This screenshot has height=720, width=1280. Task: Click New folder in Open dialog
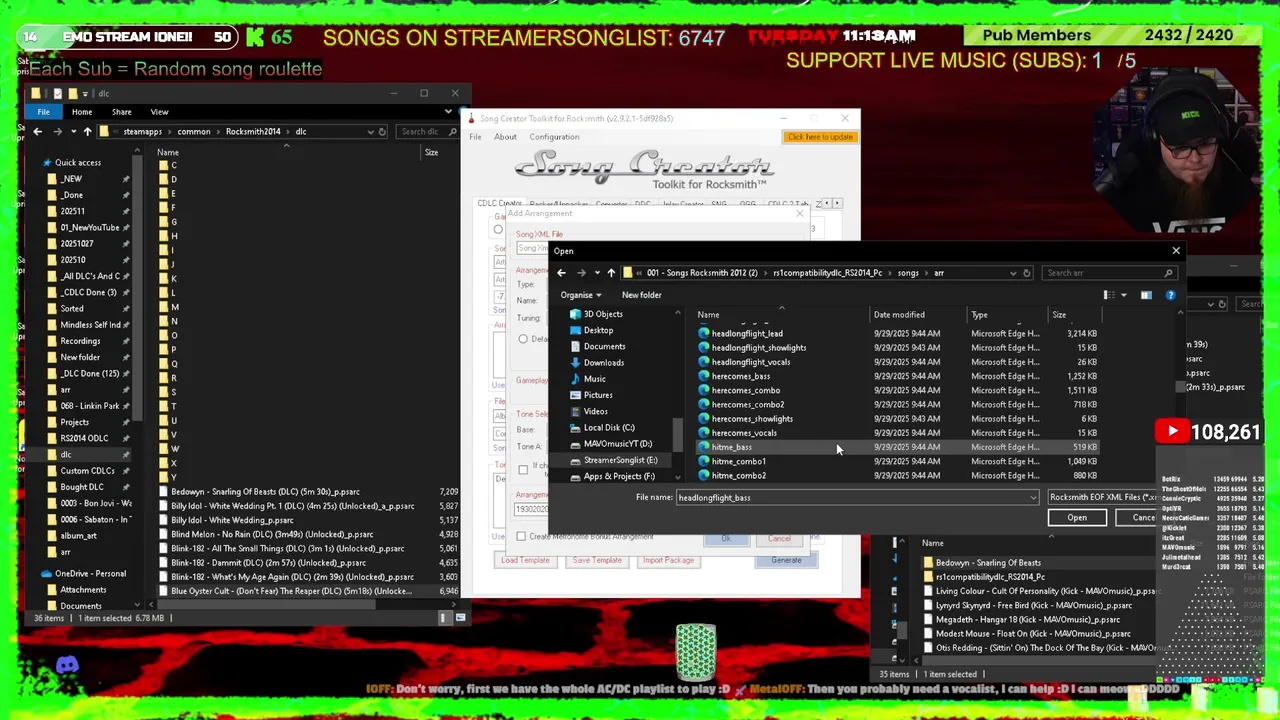pyautogui.click(x=641, y=295)
